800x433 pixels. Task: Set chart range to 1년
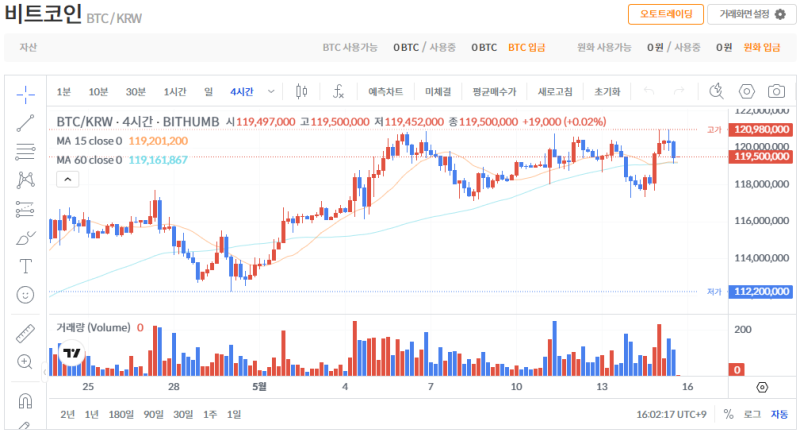(91, 414)
